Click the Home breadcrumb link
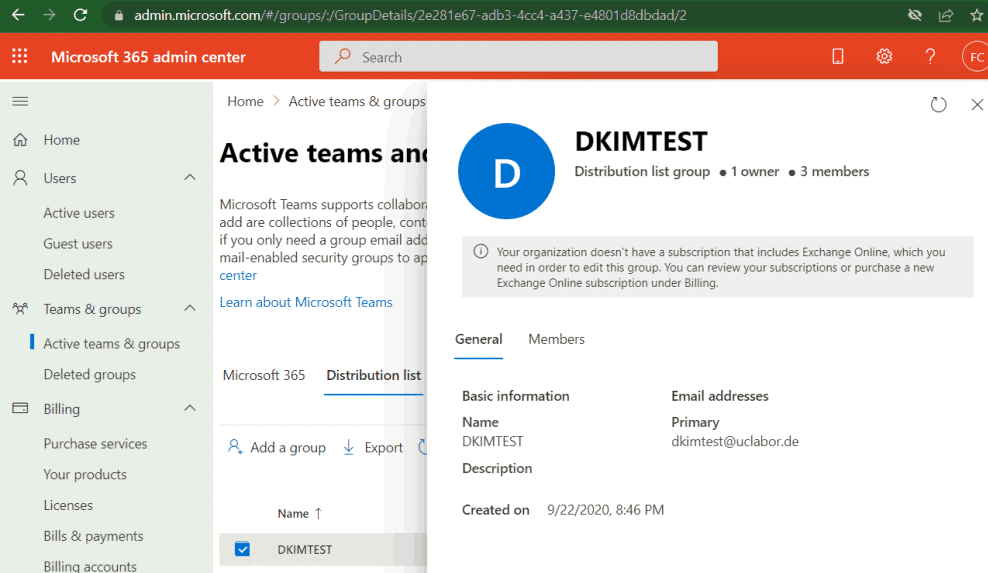The width and height of the screenshot is (988, 573). 245,101
